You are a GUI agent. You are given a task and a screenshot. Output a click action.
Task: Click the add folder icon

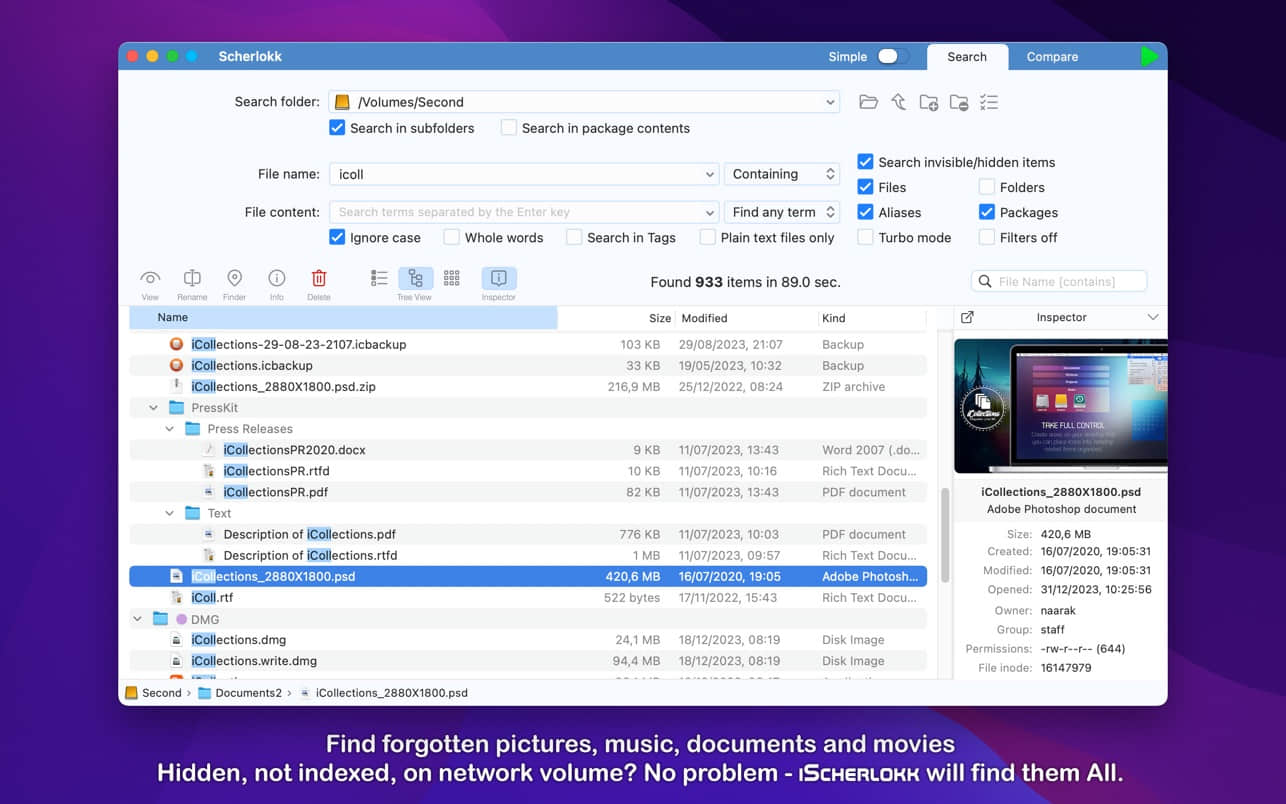point(928,102)
